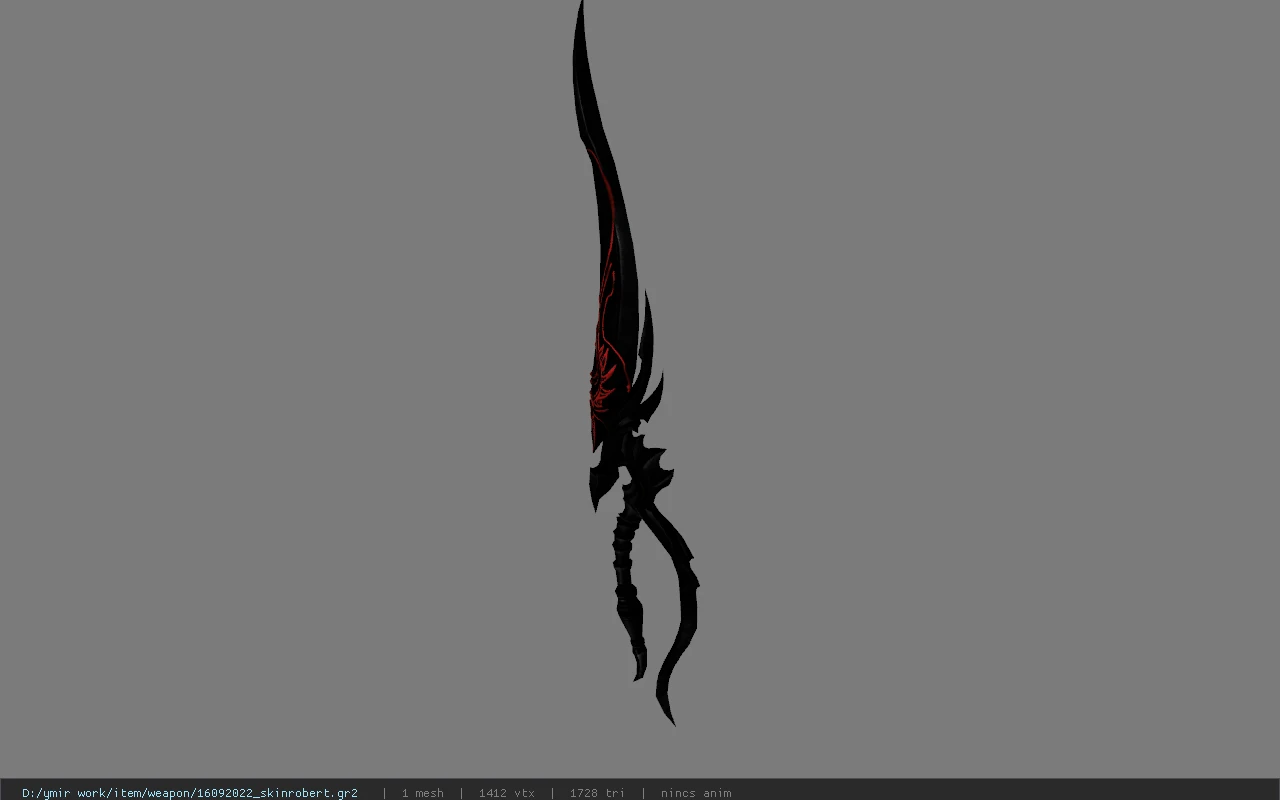Click the bottom tip of the curved tail spike
The width and height of the screenshot is (1280, 800).
click(670, 718)
